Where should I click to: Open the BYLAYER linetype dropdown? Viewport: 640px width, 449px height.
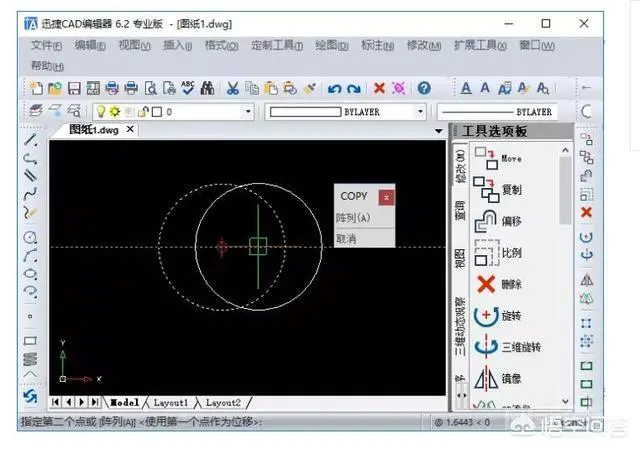[x=497, y=112]
